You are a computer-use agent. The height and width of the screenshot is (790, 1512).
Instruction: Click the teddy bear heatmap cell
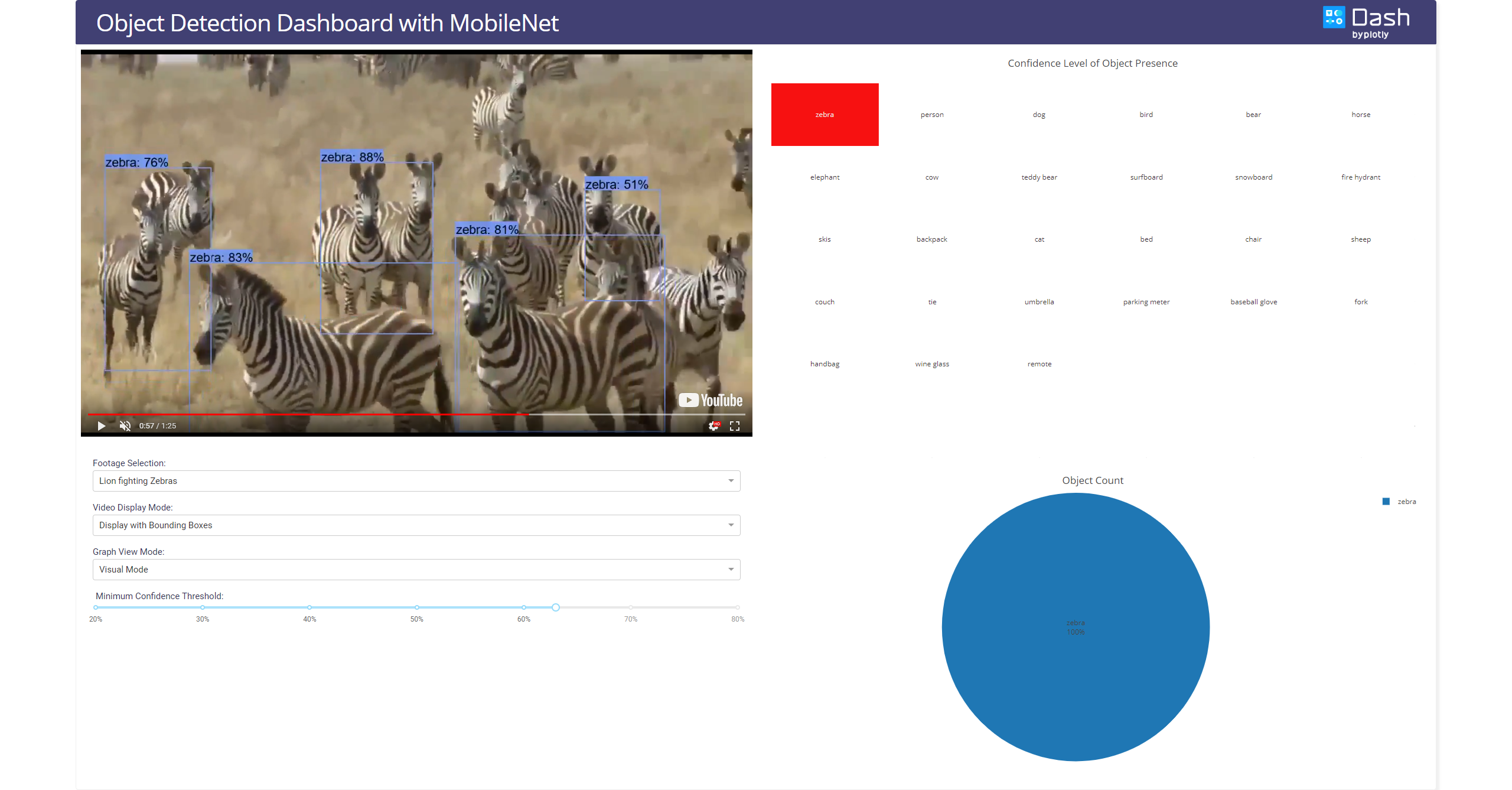coord(1039,177)
